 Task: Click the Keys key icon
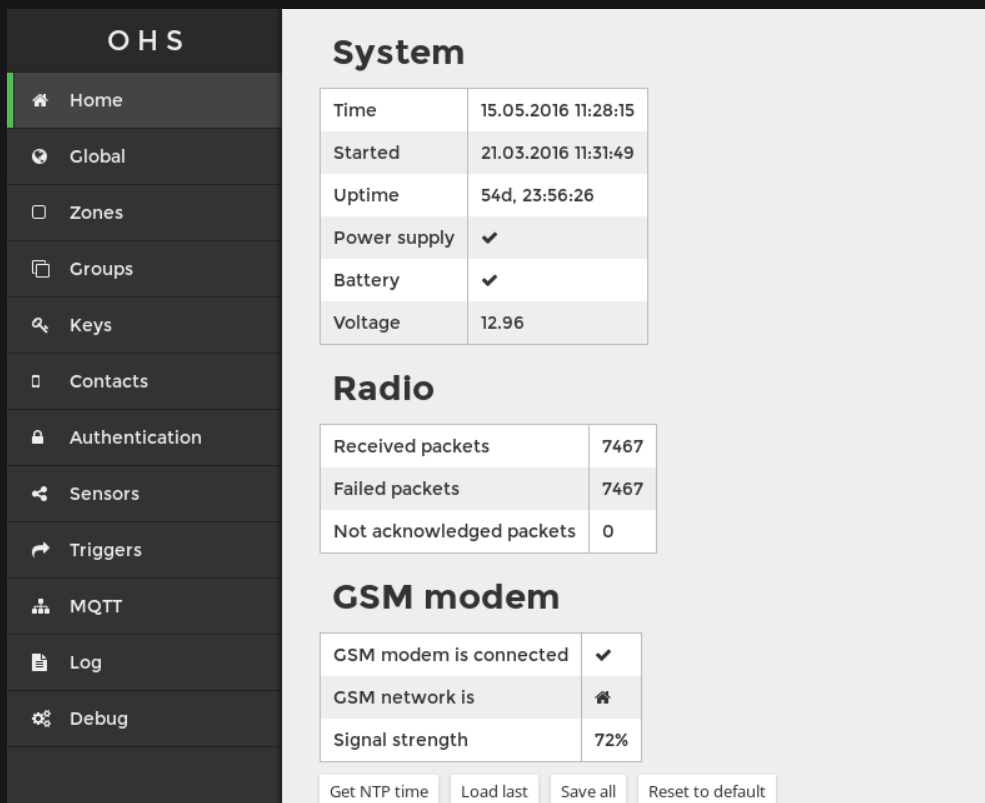40,325
